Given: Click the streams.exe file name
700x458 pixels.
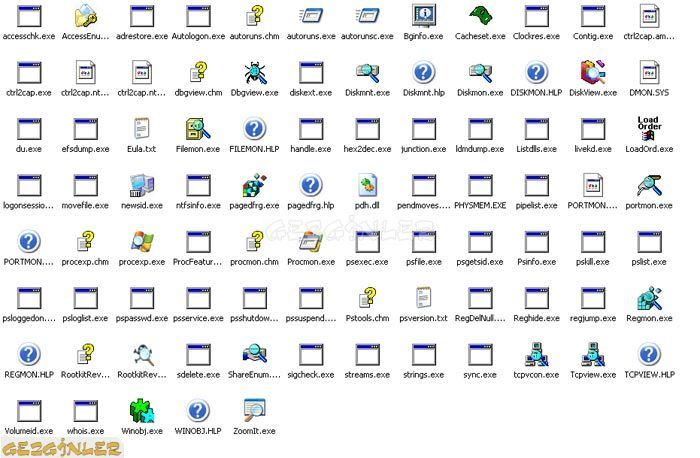Looking at the screenshot, I should click(367, 375).
